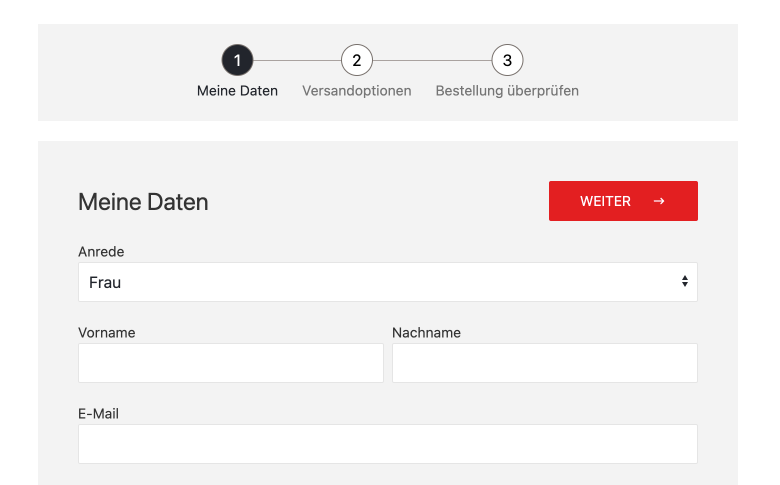The image size is (780, 485).
Task: Open the Bestellung überprüfen step label
Action: point(507,91)
